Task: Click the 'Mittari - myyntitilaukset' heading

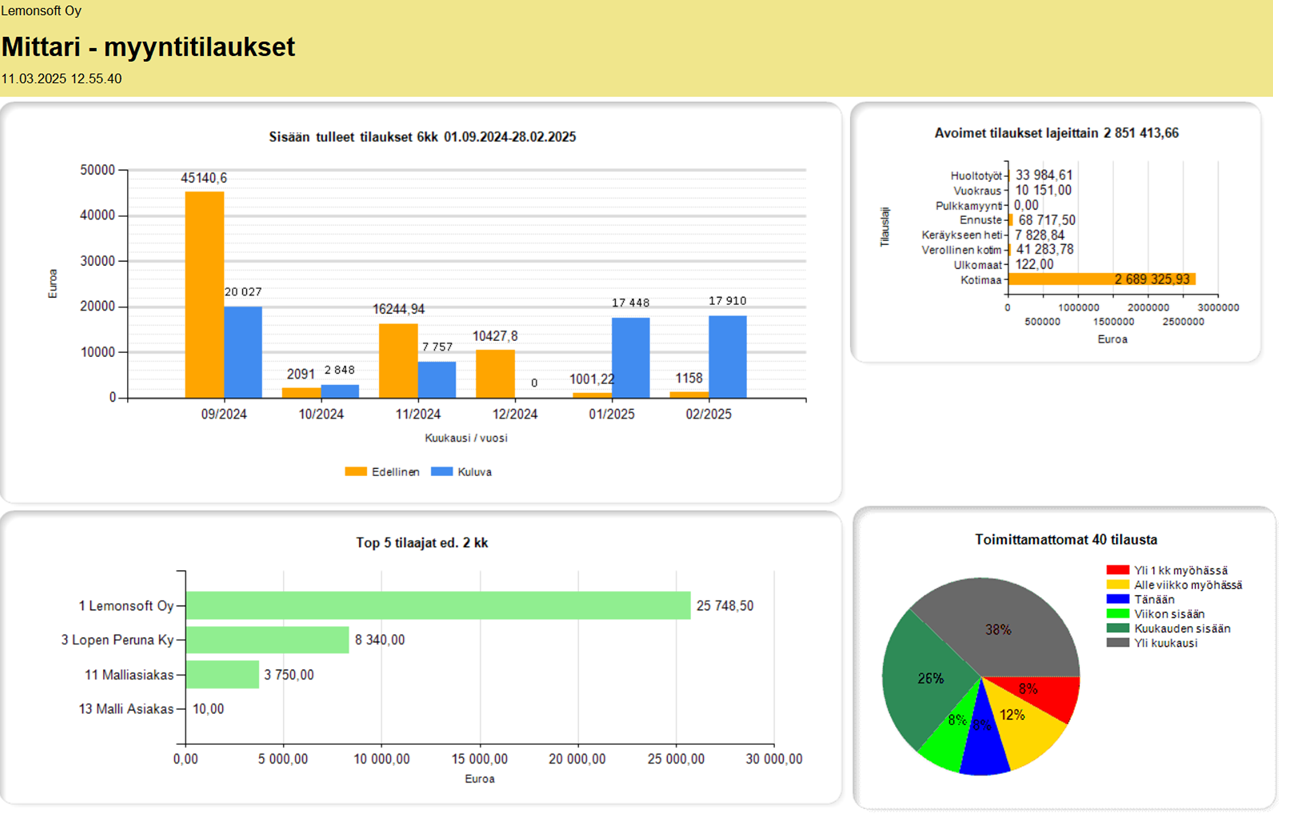Action: point(148,47)
